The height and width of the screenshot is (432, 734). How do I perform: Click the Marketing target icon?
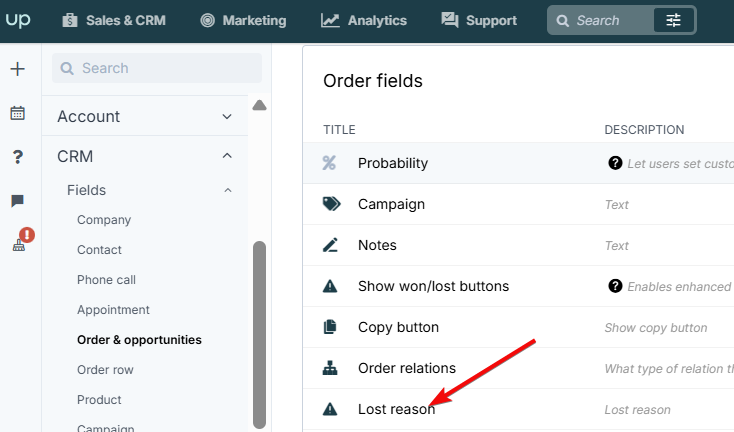207,21
